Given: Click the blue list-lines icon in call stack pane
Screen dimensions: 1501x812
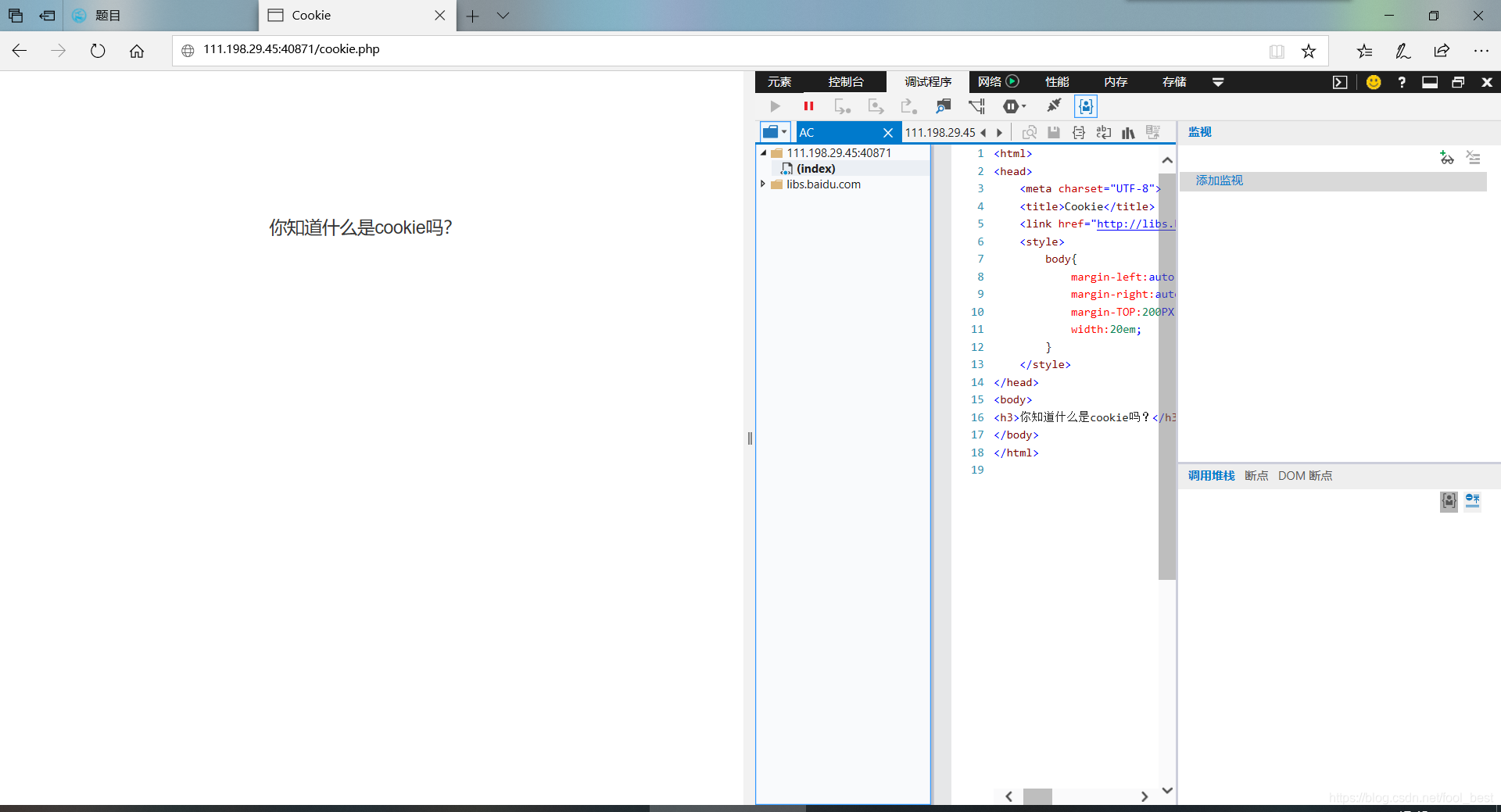Looking at the screenshot, I should 1473,501.
